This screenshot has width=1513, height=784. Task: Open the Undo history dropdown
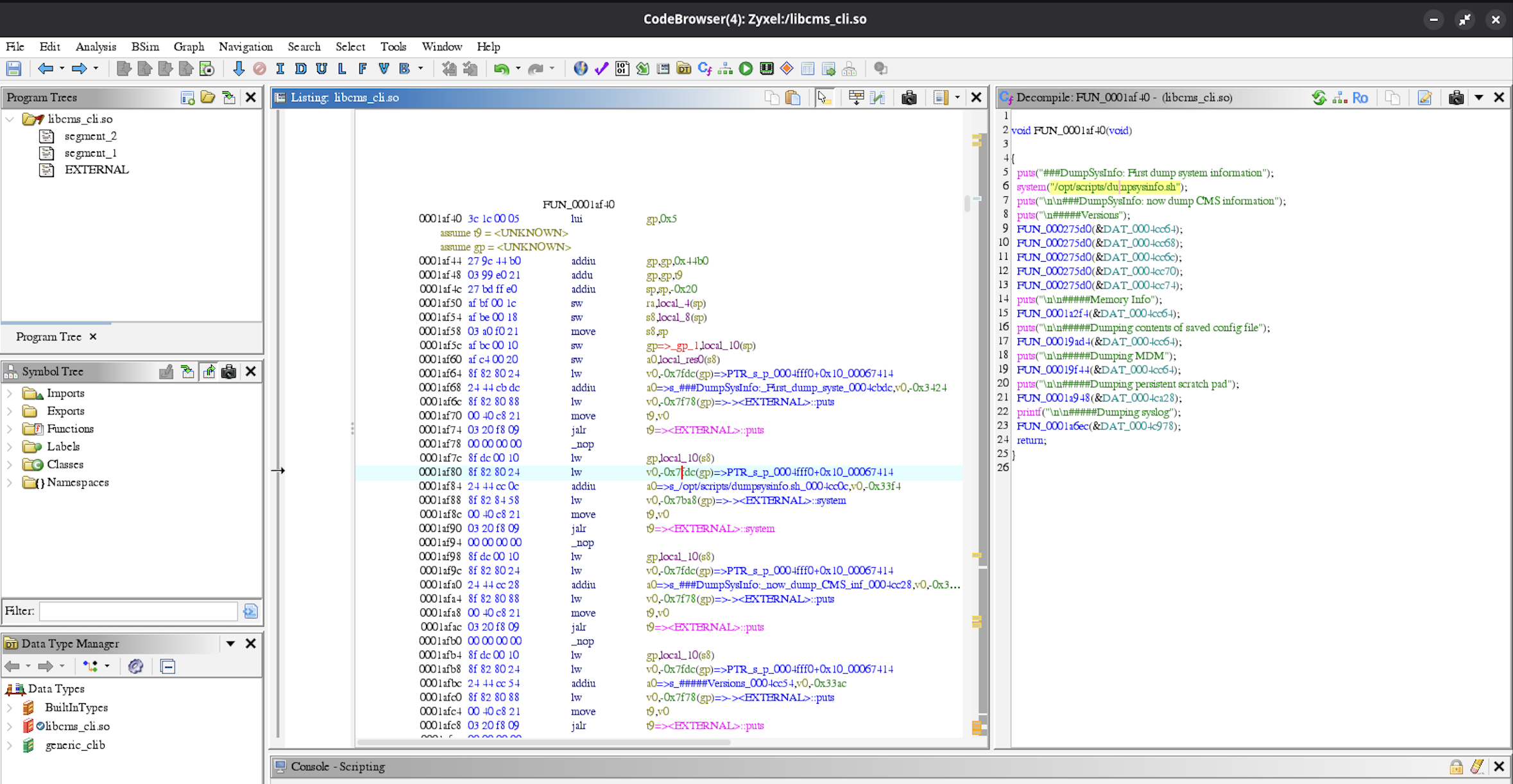pos(518,69)
